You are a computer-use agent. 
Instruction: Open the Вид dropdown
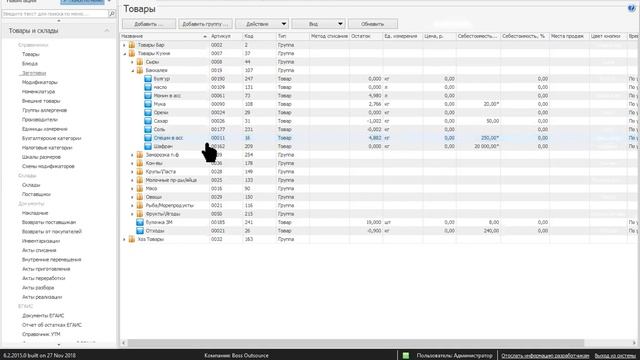click(318, 24)
